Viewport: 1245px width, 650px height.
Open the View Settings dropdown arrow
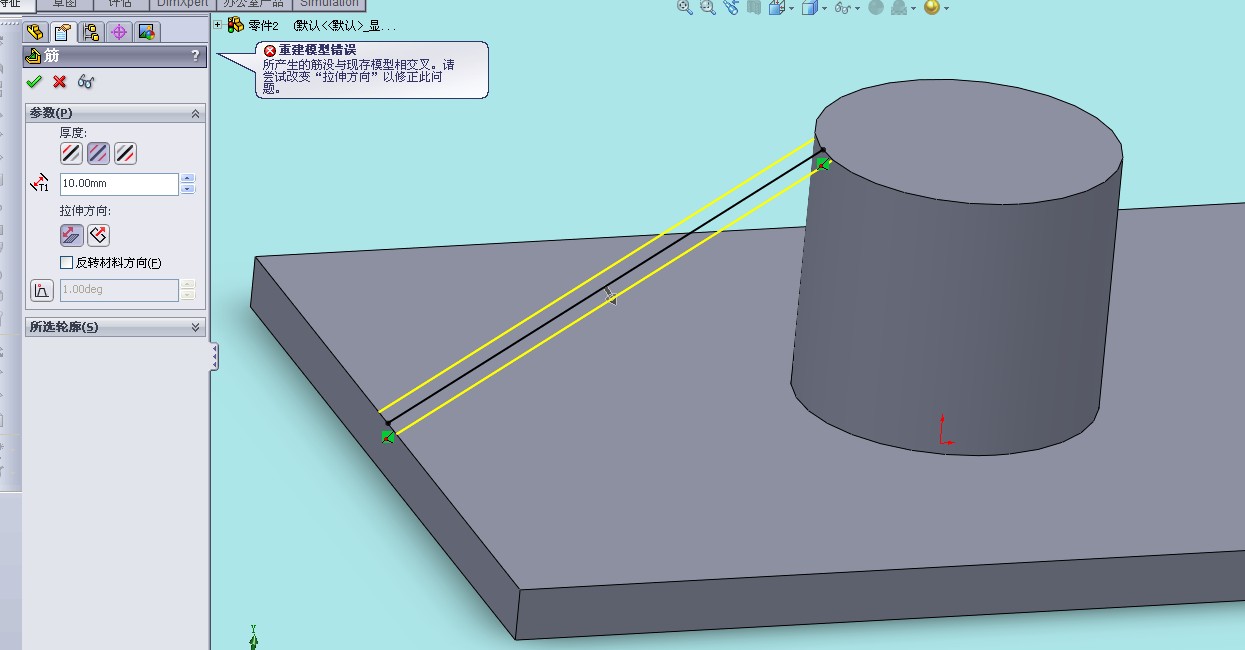[946, 9]
